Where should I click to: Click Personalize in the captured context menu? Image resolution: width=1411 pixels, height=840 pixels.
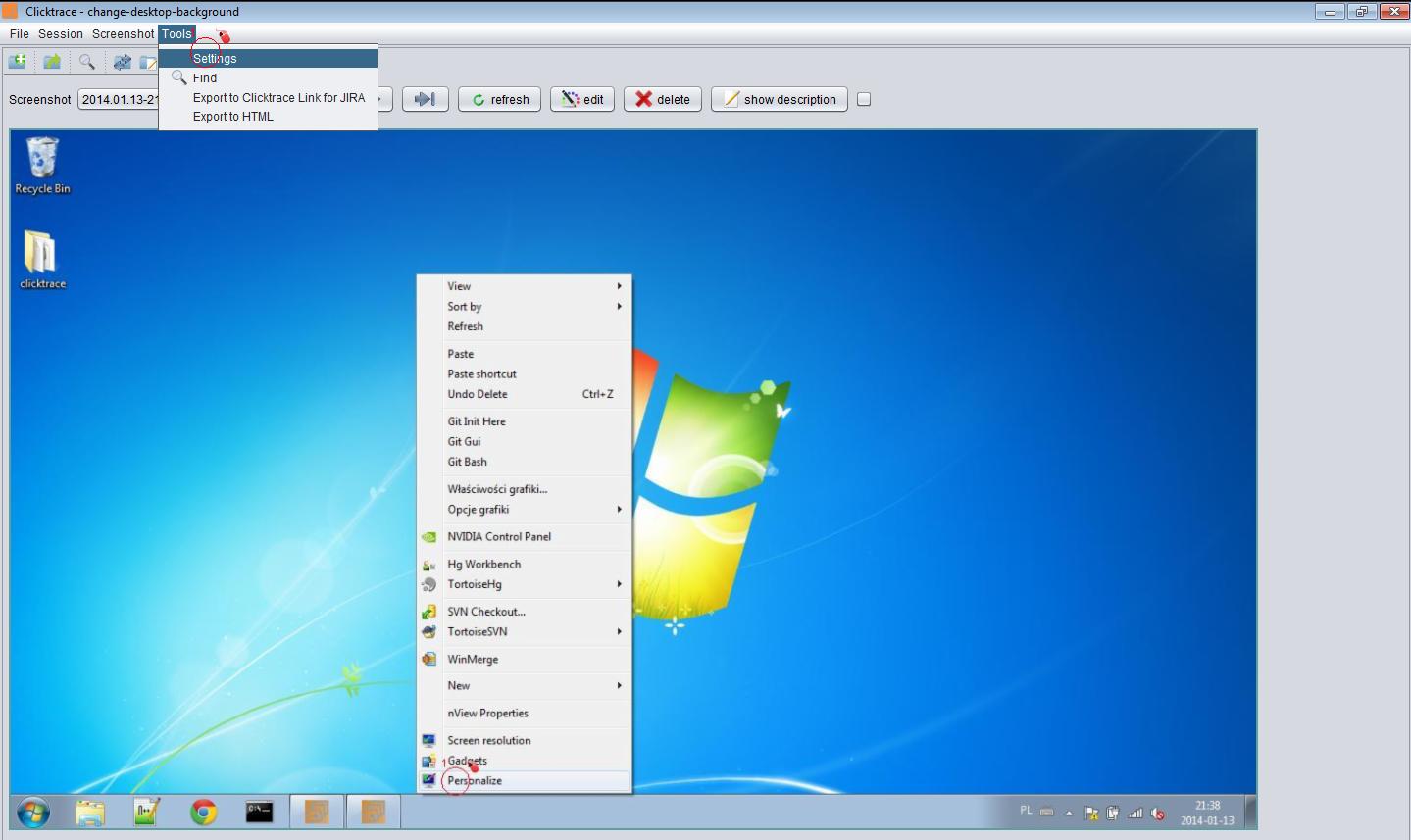[x=524, y=781]
